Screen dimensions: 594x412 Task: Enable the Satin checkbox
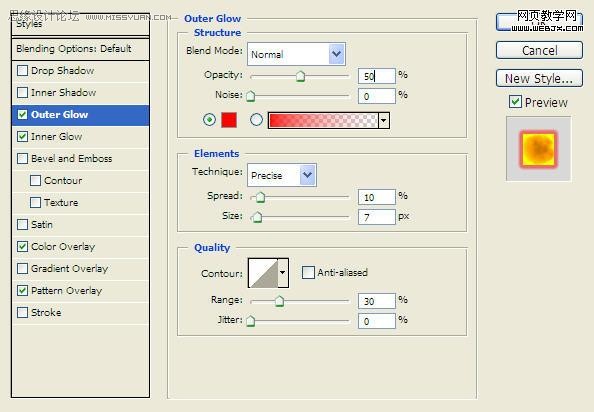(x=22, y=225)
